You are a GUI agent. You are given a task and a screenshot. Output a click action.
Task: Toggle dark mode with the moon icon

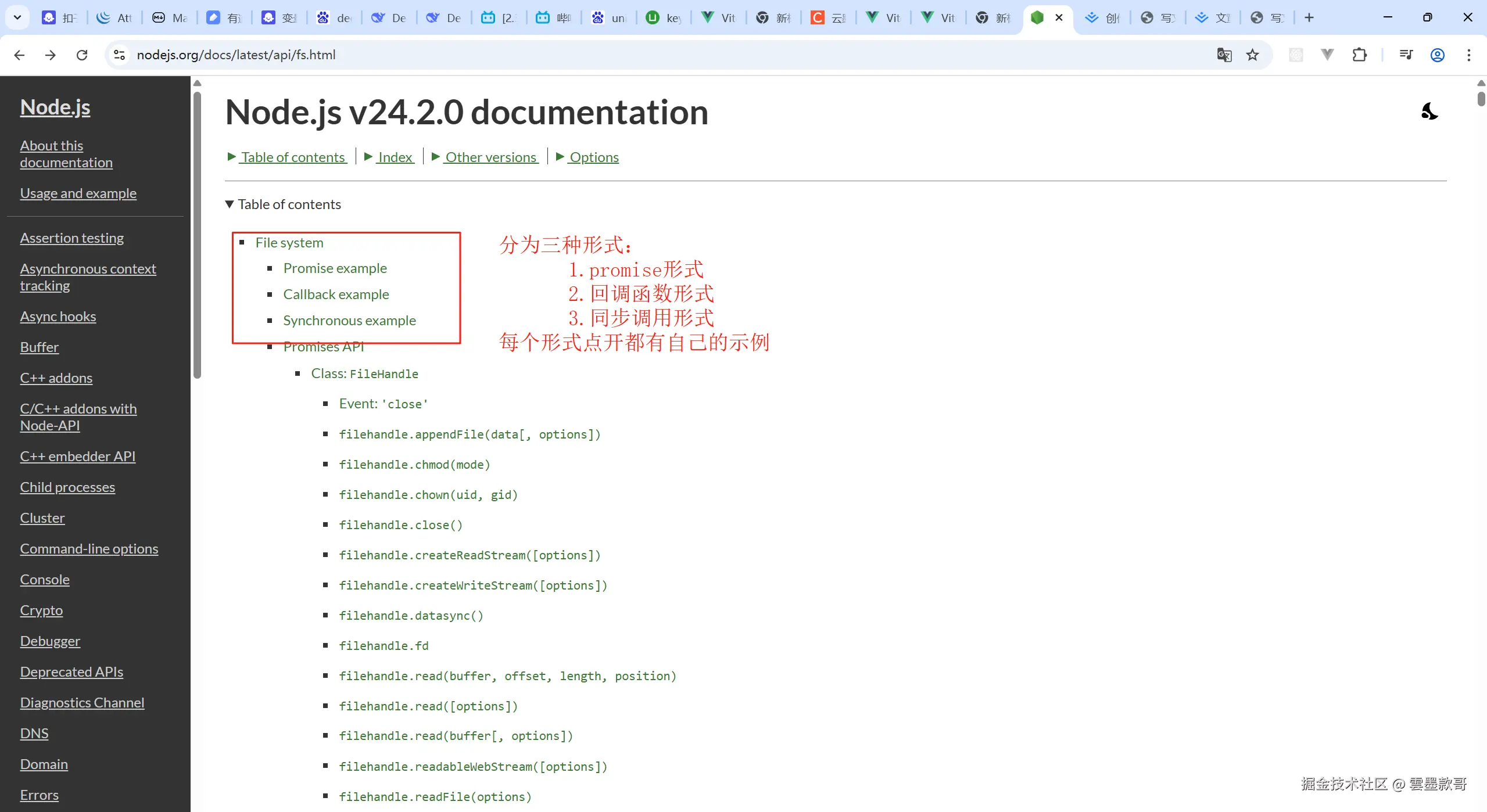tap(1429, 112)
